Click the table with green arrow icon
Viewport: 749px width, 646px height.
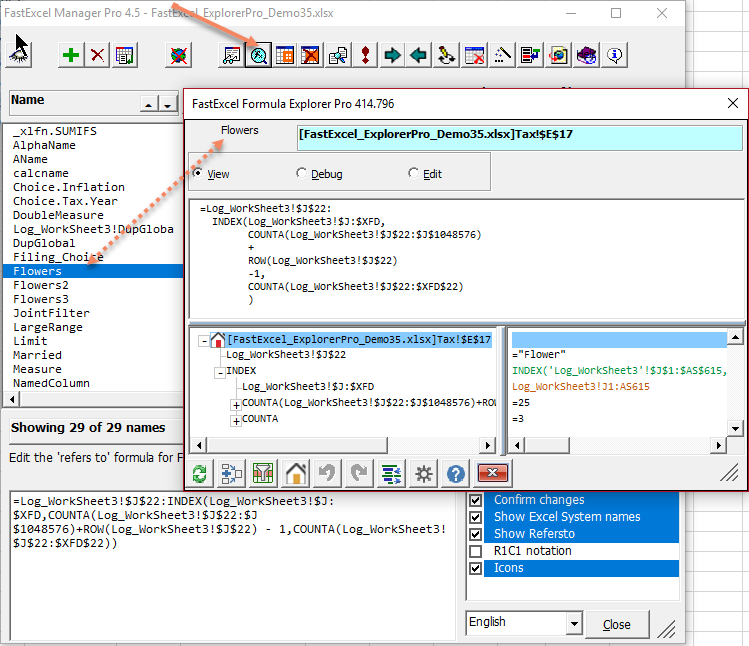click(125, 55)
